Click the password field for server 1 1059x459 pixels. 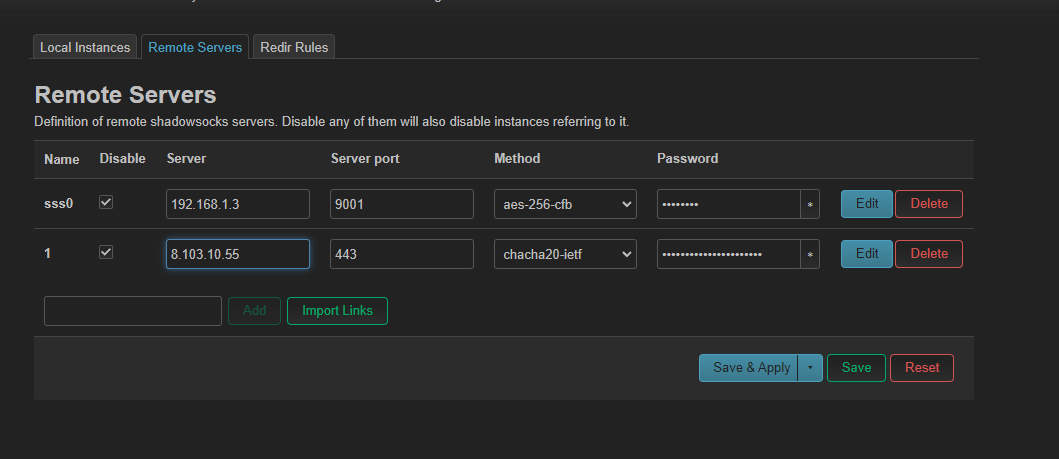[x=729, y=254]
